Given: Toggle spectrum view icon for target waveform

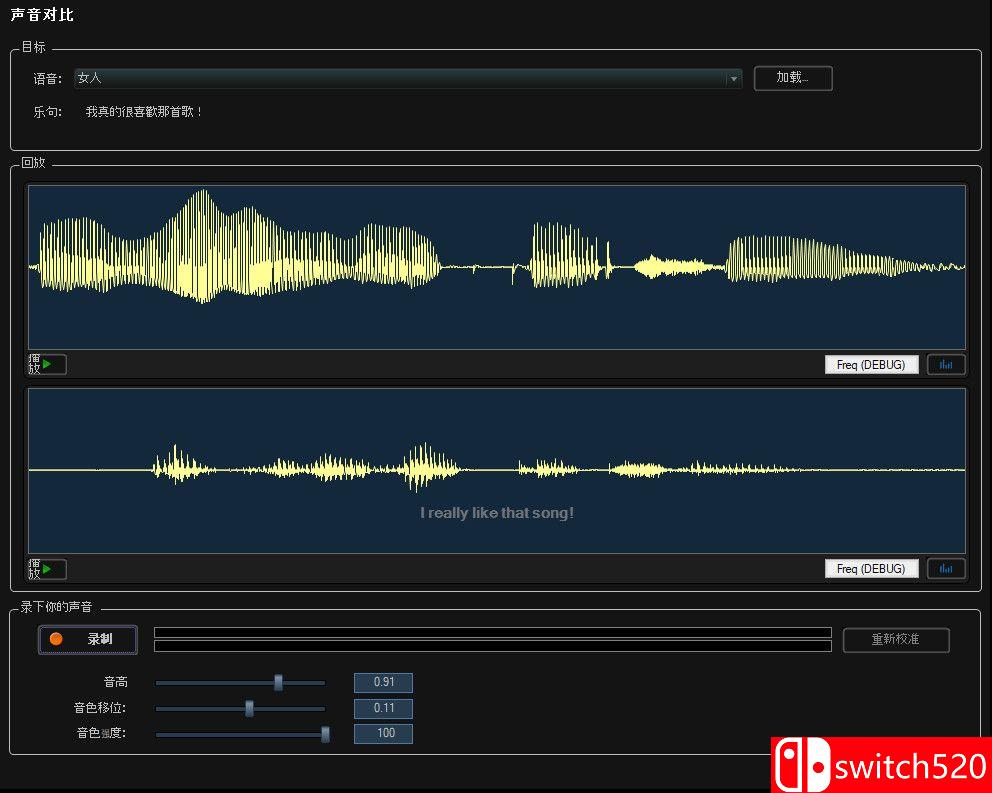Looking at the screenshot, I should (x=946, y=365).
